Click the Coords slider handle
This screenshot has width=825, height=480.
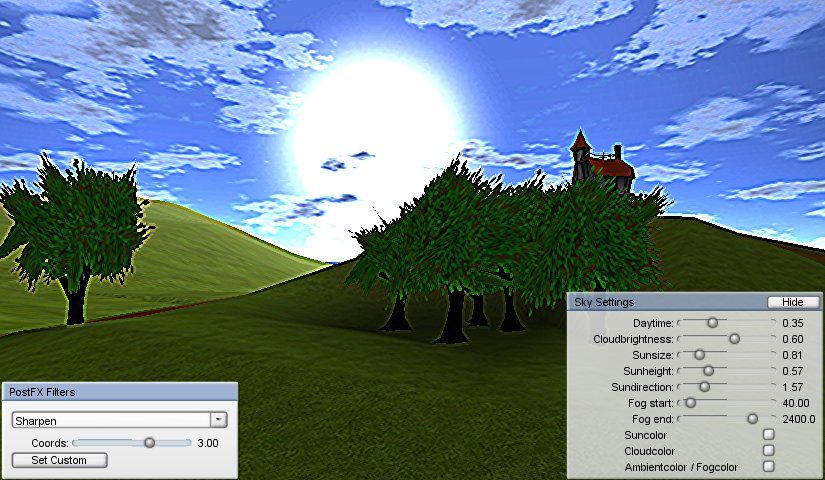point(150,442)
